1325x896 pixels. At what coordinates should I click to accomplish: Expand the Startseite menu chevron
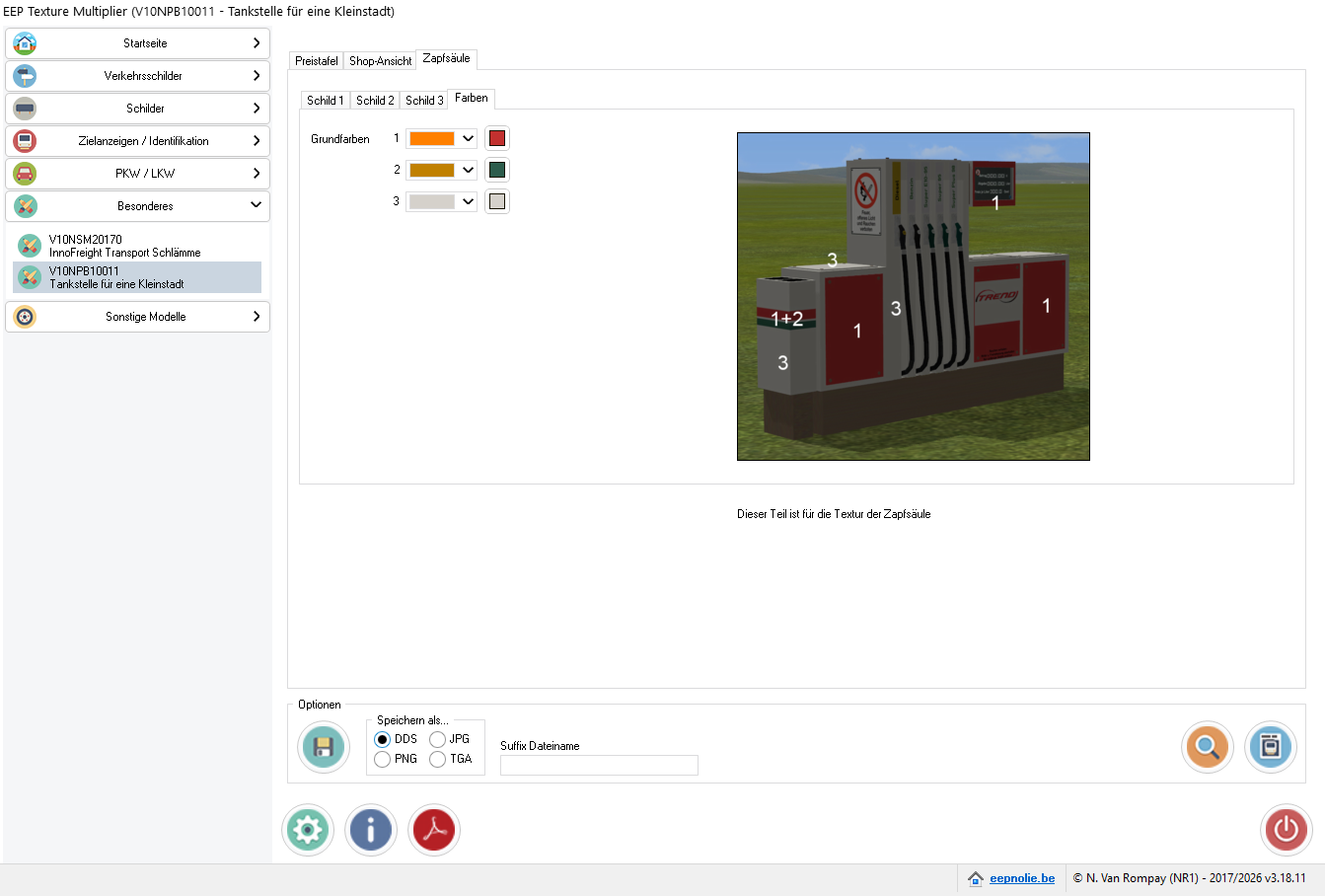coord(257,43)
